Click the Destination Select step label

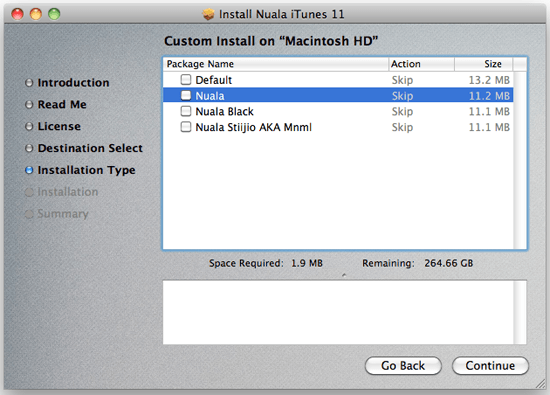[x=90, y=148]
